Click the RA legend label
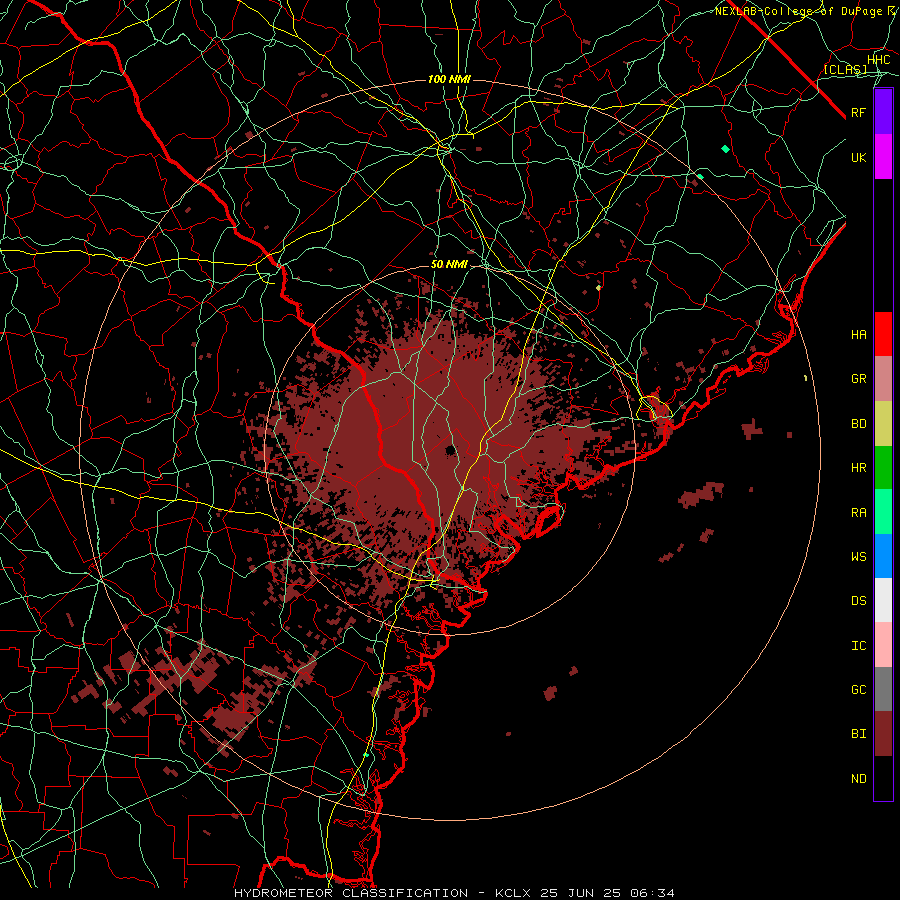This screenshot has width=900, height=900. tap(858, 513)
